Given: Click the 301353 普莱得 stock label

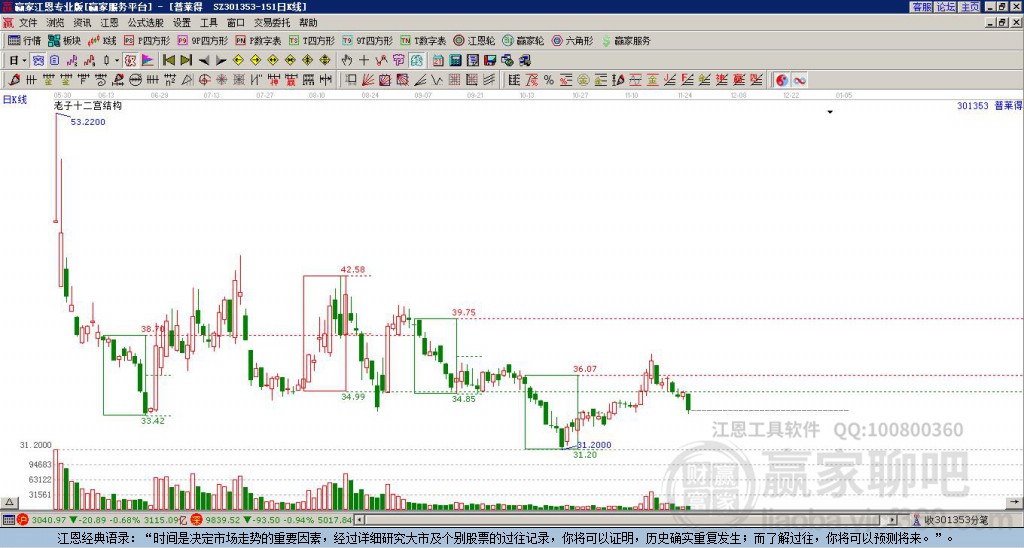Looking at the screenshot, I should coord(989,106).
